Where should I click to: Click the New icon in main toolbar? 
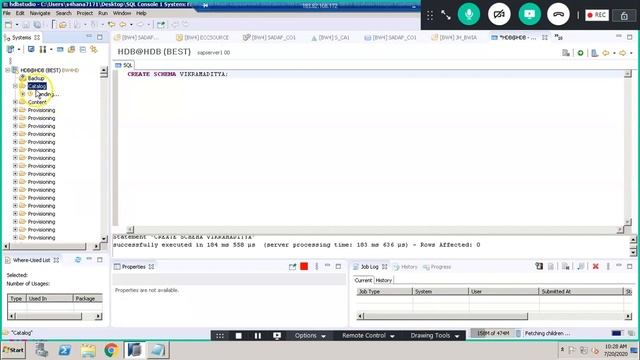click(8, 25)
